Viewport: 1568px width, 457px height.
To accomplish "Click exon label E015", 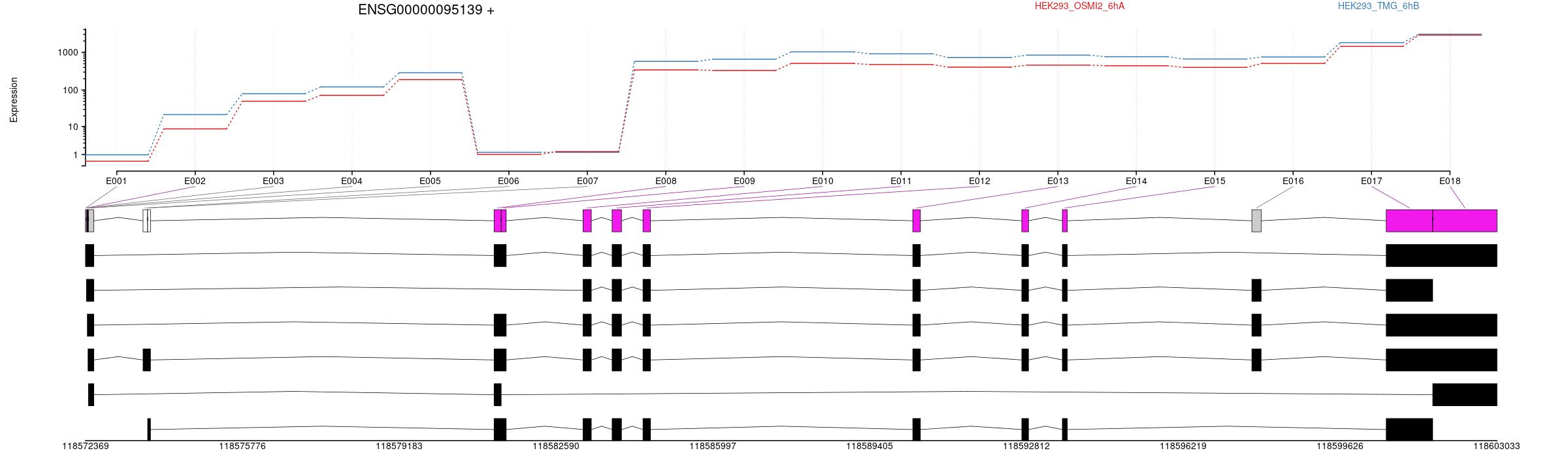I will click(x=1215, y=181).
